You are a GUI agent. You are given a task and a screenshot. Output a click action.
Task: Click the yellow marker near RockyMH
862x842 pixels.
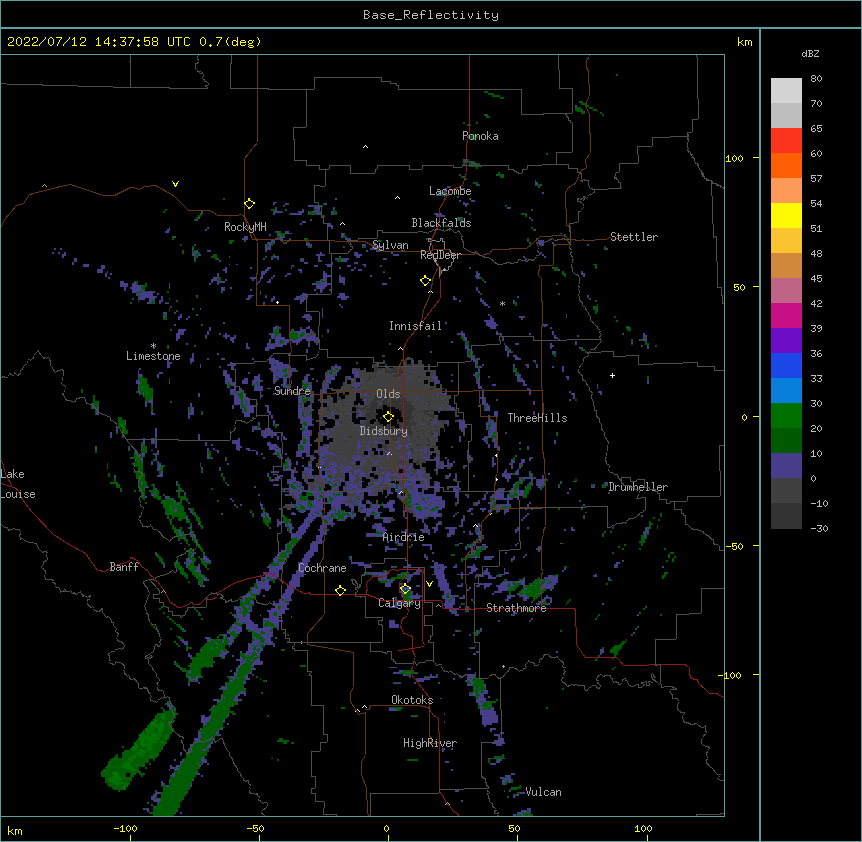click(249, 204)
